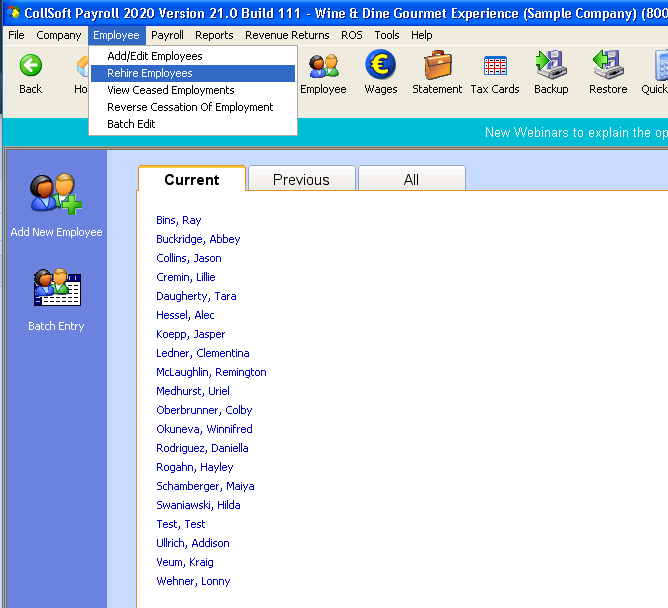The image size is (668, 608).
Task: Open the Wages euro icon
Action: point(380,72)
